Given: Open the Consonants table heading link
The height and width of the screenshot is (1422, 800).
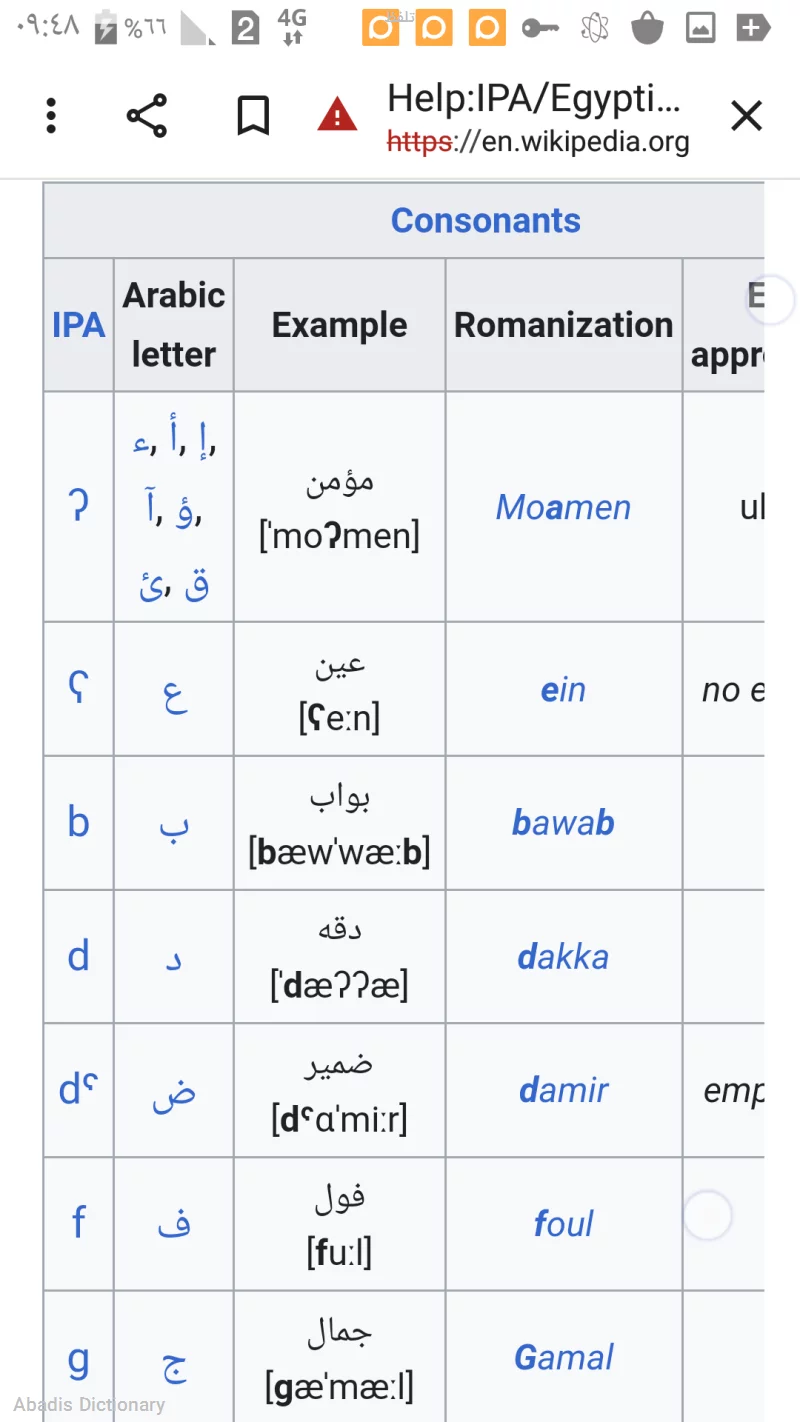Looking at the screenshot, I should click(486, 220).
